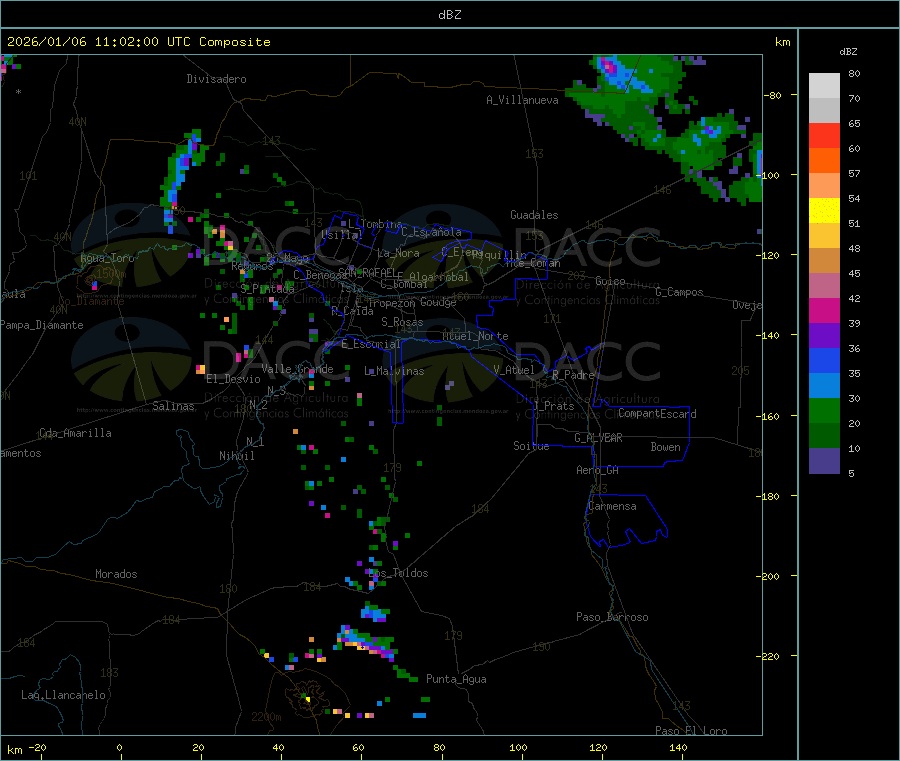This screenshot has width=900, height=761.
Task: Click the 2026/01/06 11:02:00 UTC Composite timestamp
Action: click(x=139, y=42)
